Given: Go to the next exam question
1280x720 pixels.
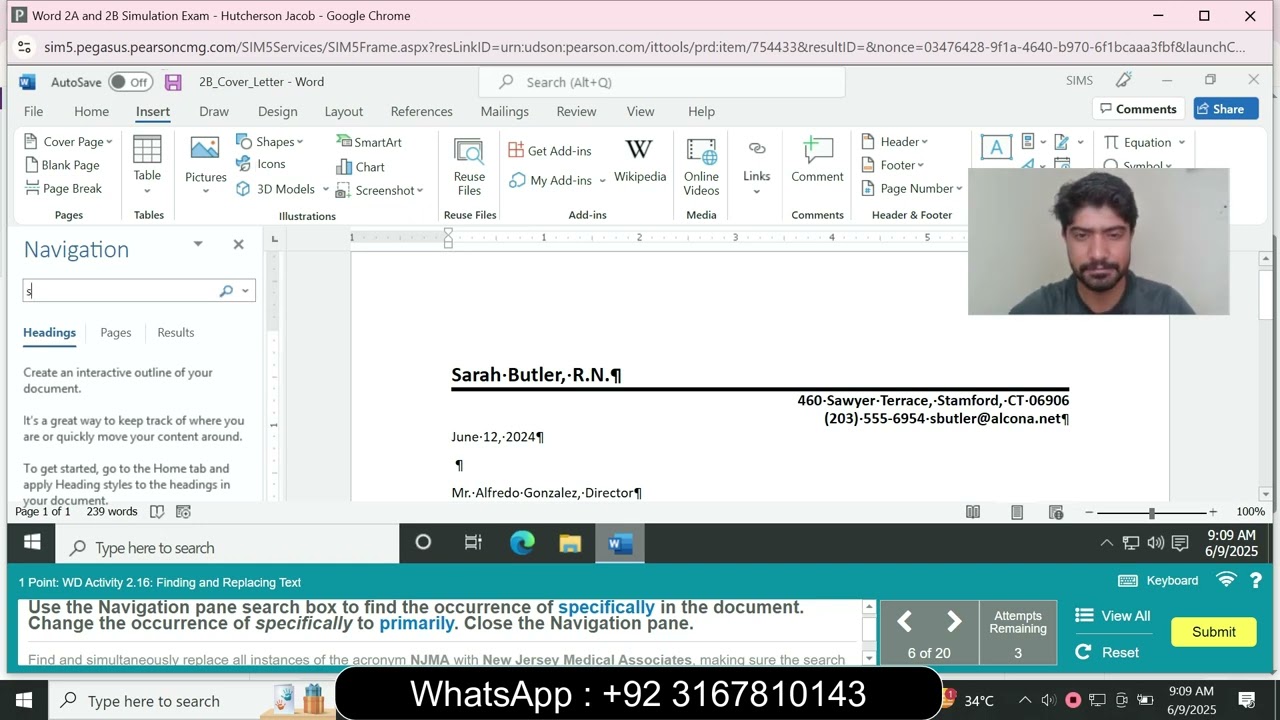Looking at the screenshot, I should pos(954,622).
